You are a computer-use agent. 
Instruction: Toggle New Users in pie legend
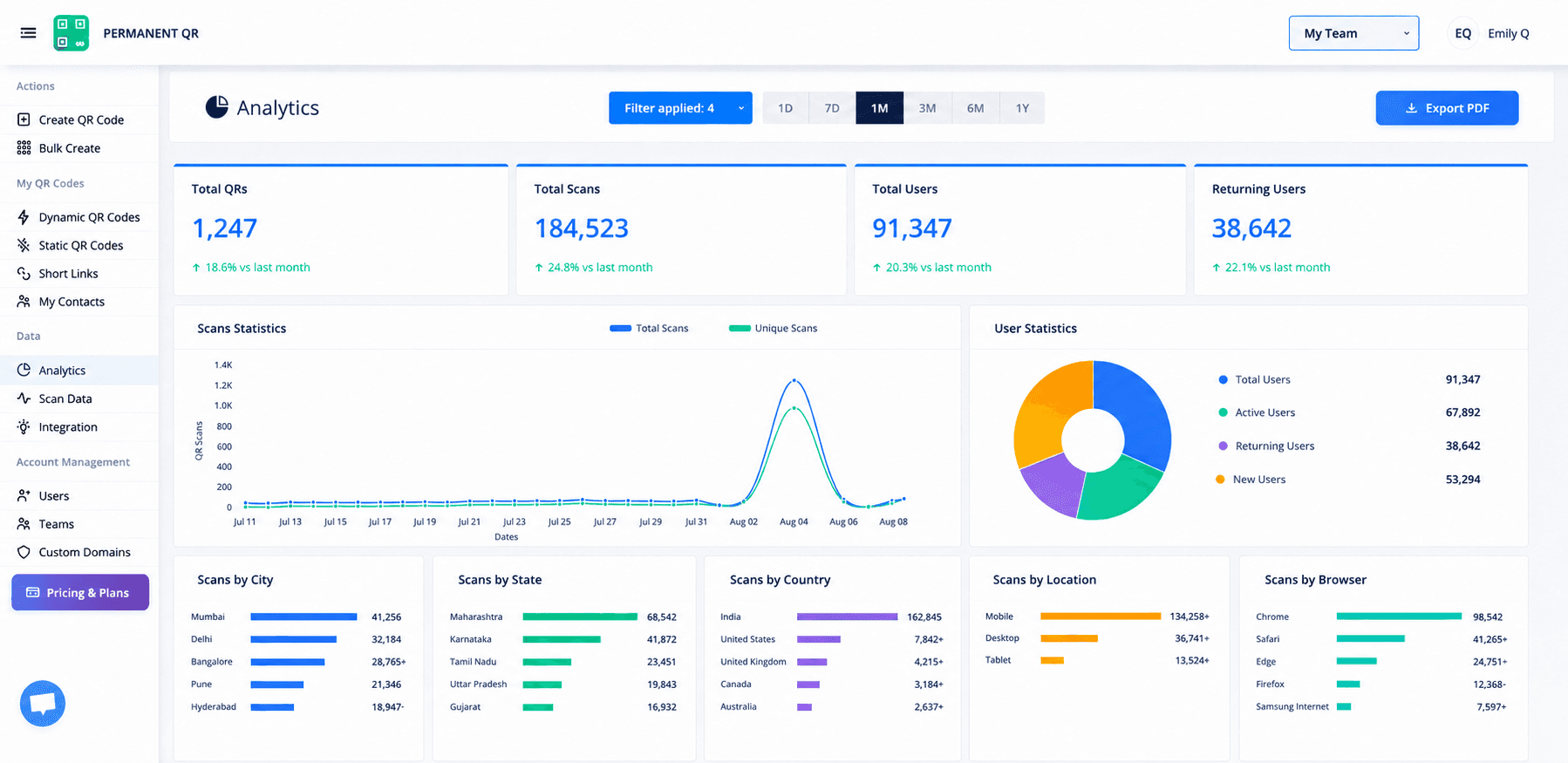click(1251, 479)
